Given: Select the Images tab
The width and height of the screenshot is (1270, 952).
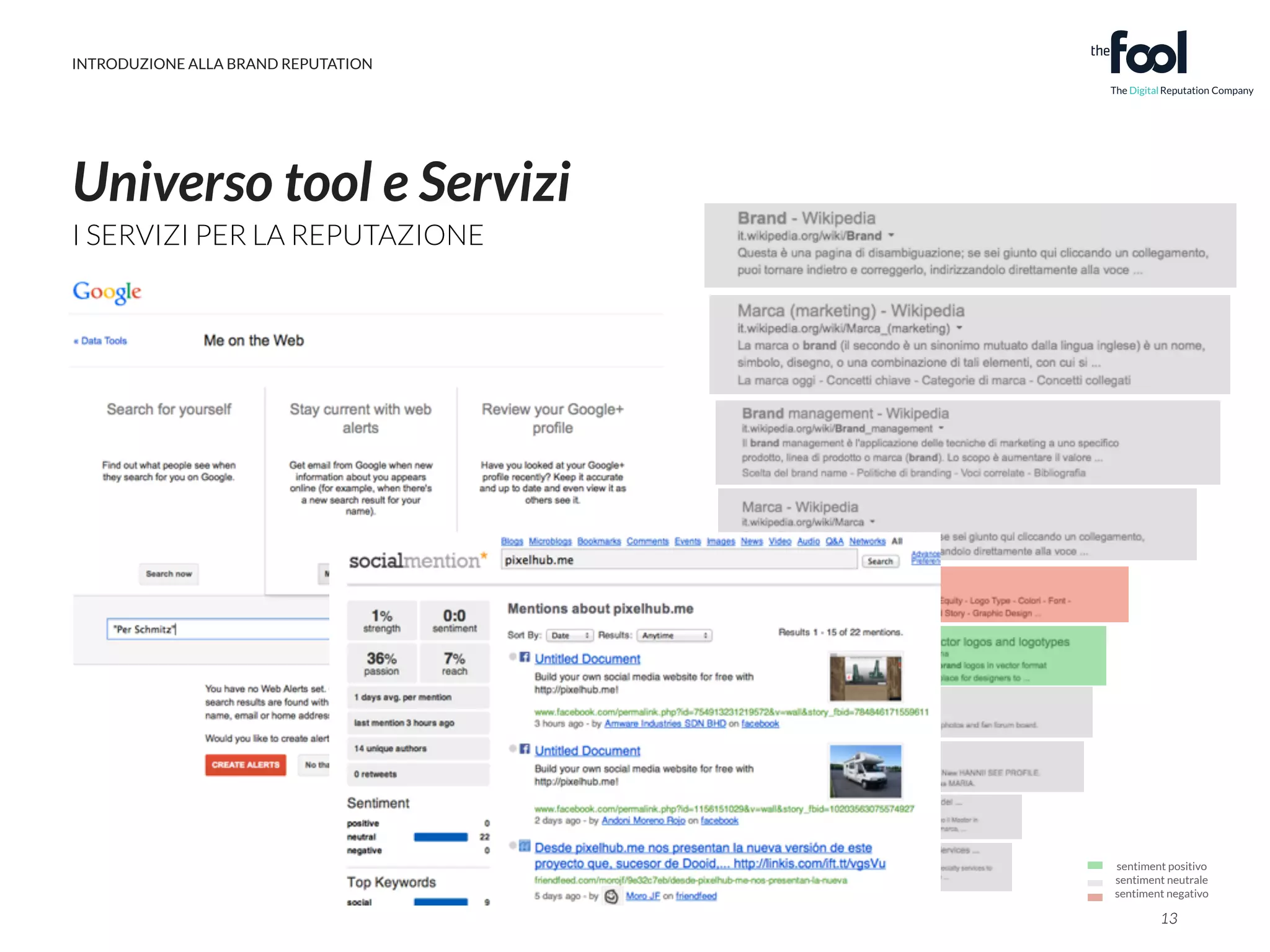Looking at the screenshot, I should tap(721, 541).
